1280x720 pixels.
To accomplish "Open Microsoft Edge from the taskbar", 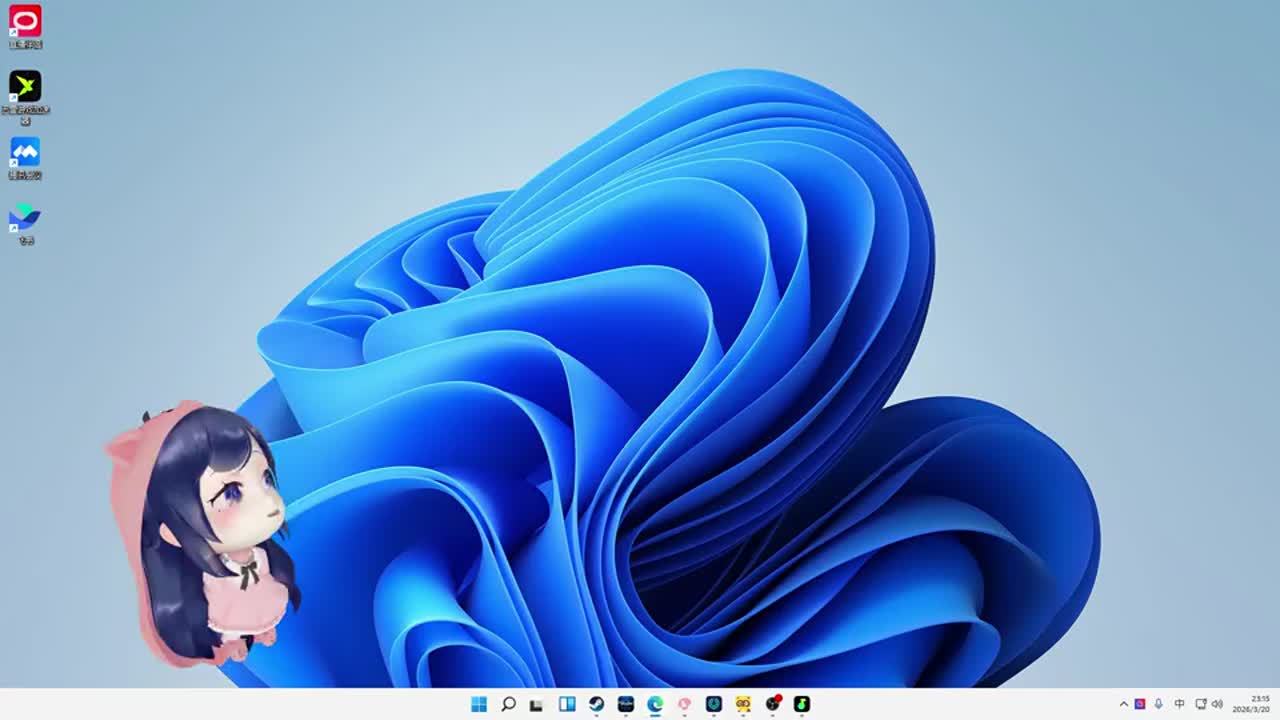I will [655, 704].
